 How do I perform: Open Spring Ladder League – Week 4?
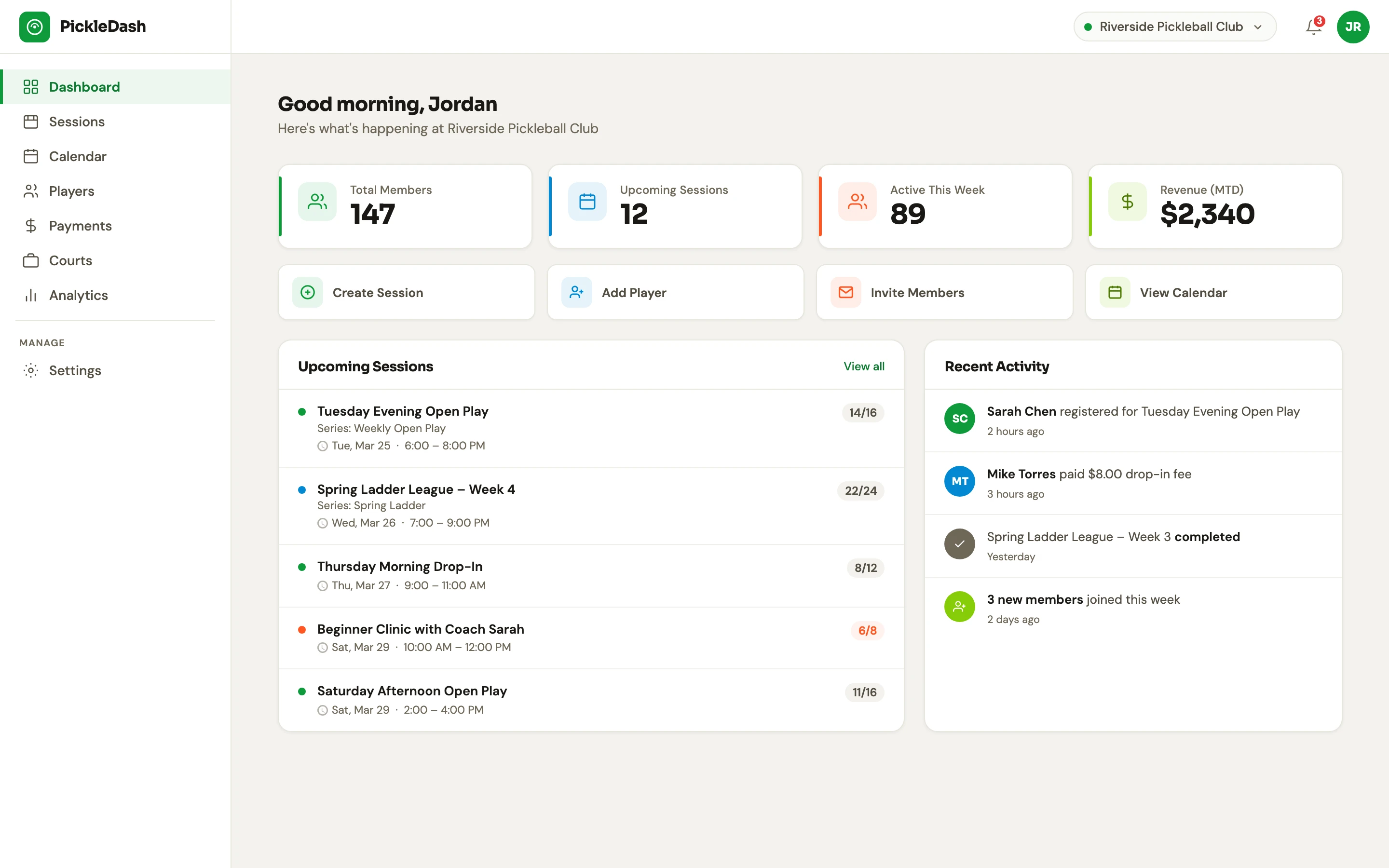[x=591, y=506]
